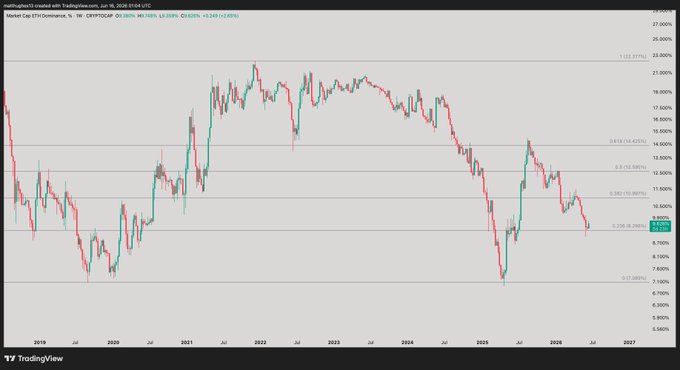This screenshot has width=680, height=370.
Task: Click the 2022 label on time axis
Action: pyautogui.click(x=260, y=342)
